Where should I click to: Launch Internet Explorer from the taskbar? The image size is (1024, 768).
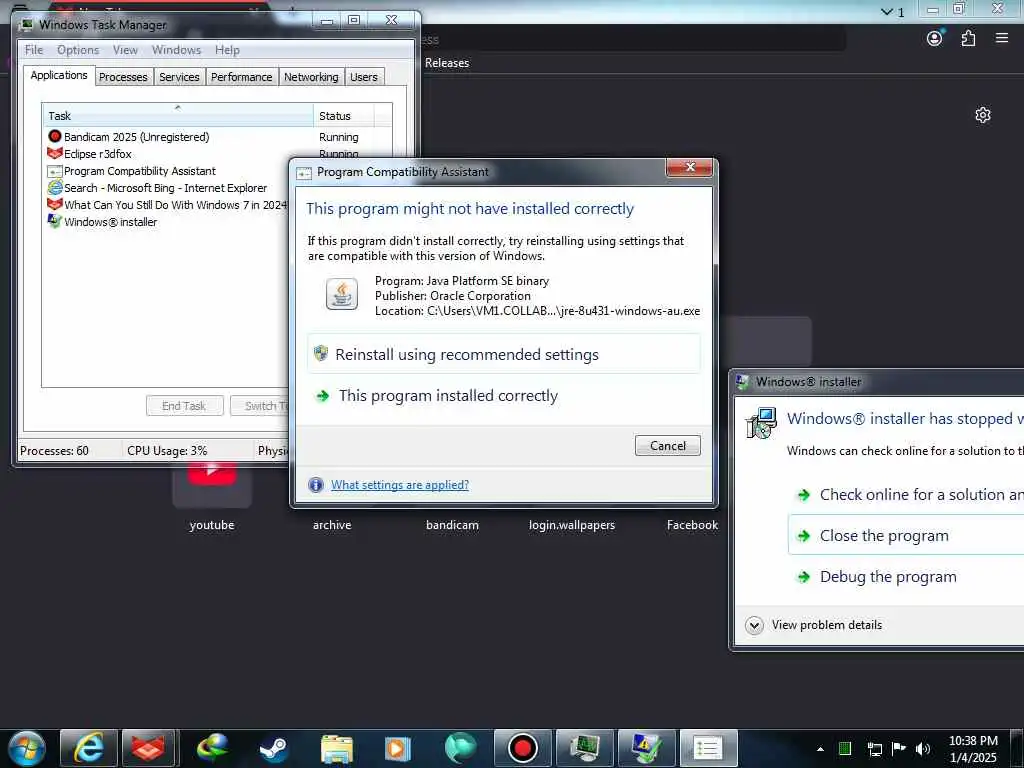pyautogui.click(x=88, y=748)
